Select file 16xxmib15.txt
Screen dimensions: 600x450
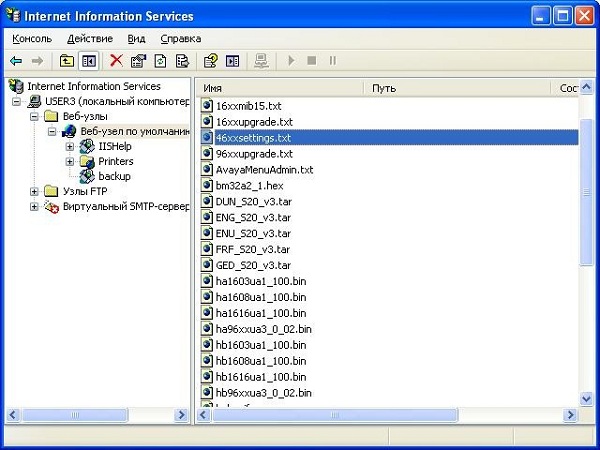[248, 106]
